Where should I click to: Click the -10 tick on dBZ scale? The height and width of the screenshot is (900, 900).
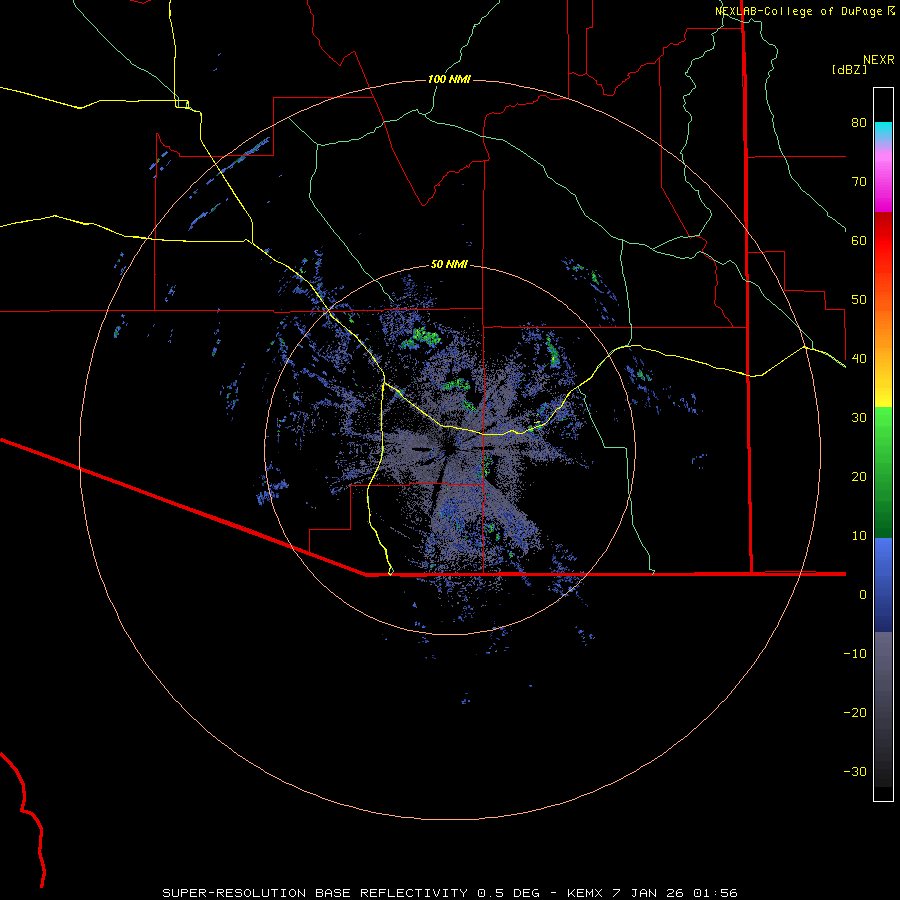[x=855, y=654]
